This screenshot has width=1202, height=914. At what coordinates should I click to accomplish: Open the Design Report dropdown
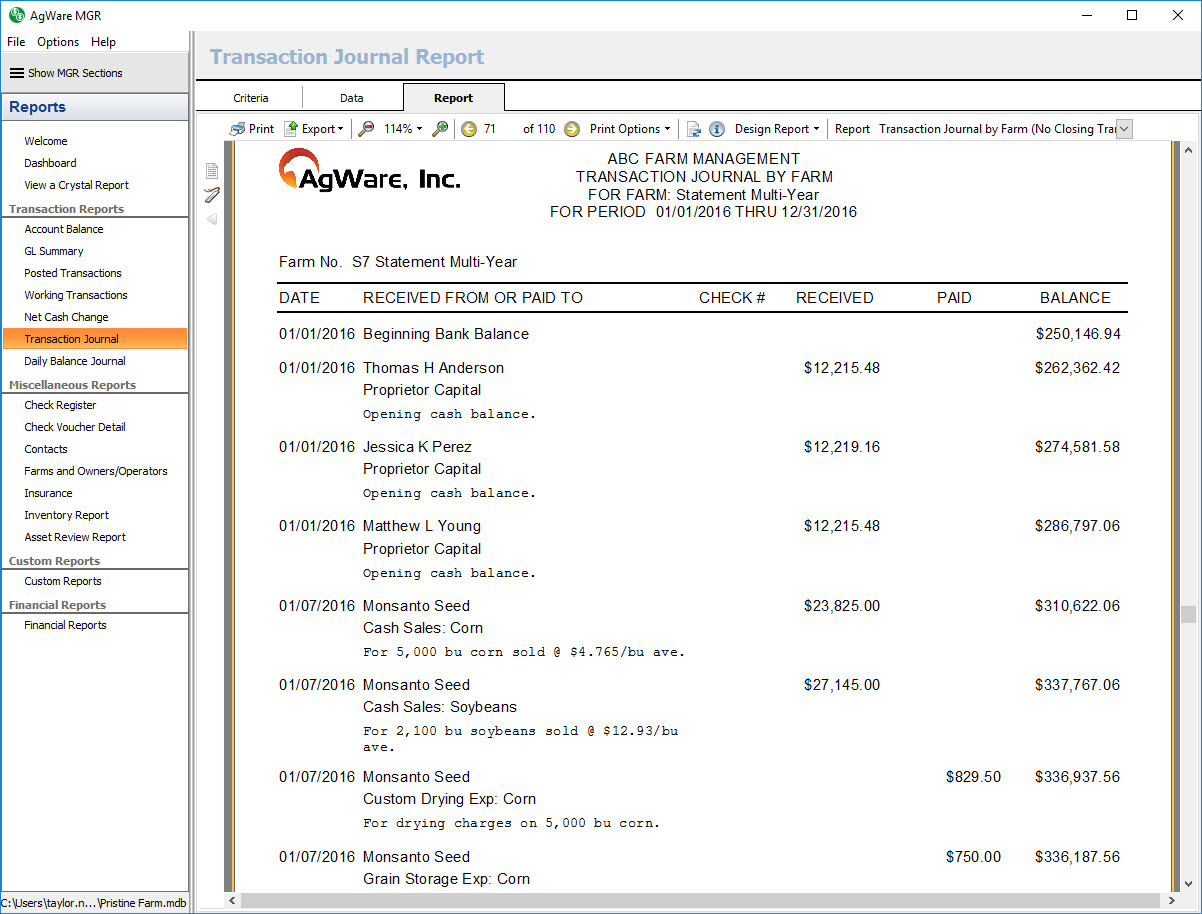tap(777, 129)
